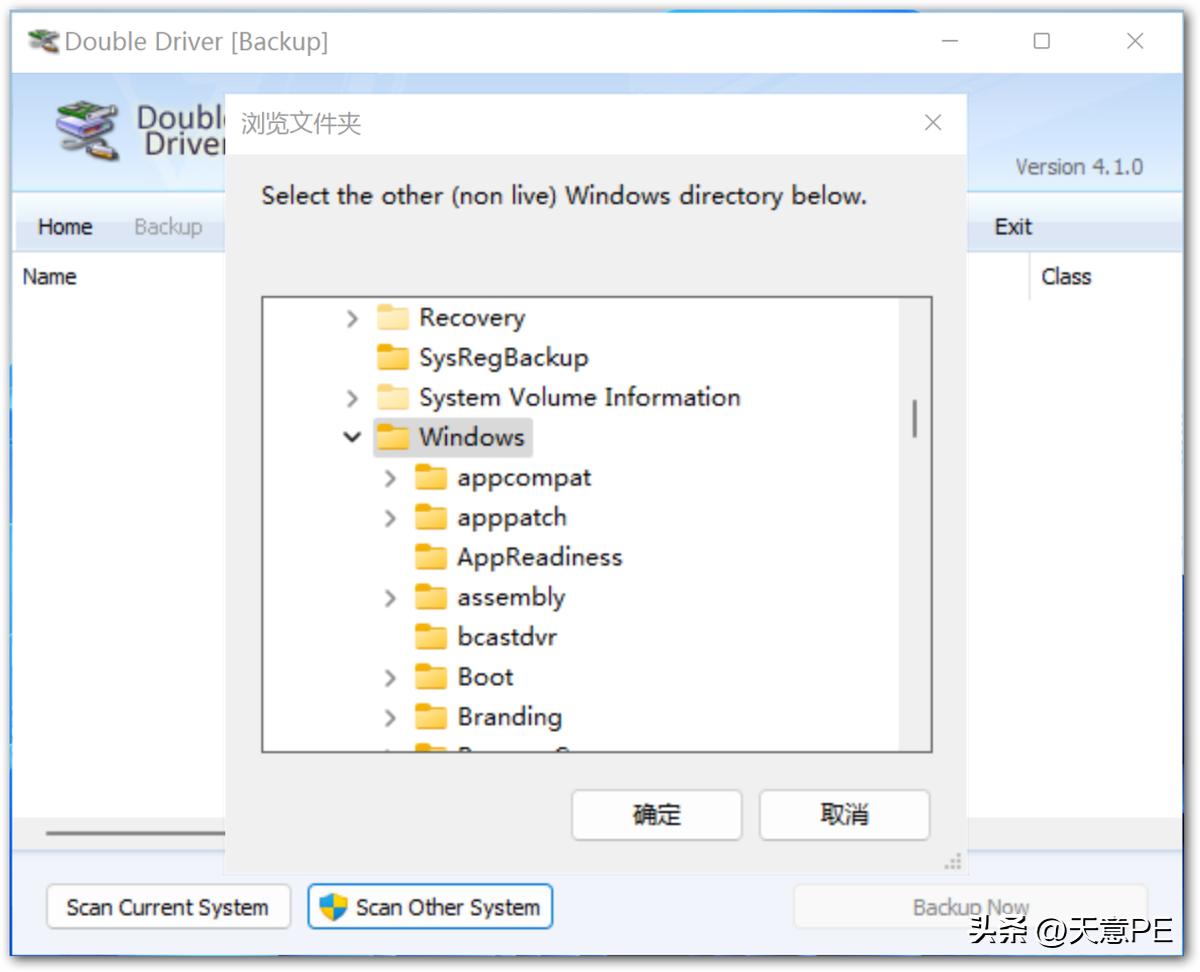Open the Home menu item
This screenshot has height=972, width=1200.
point(65,227)
